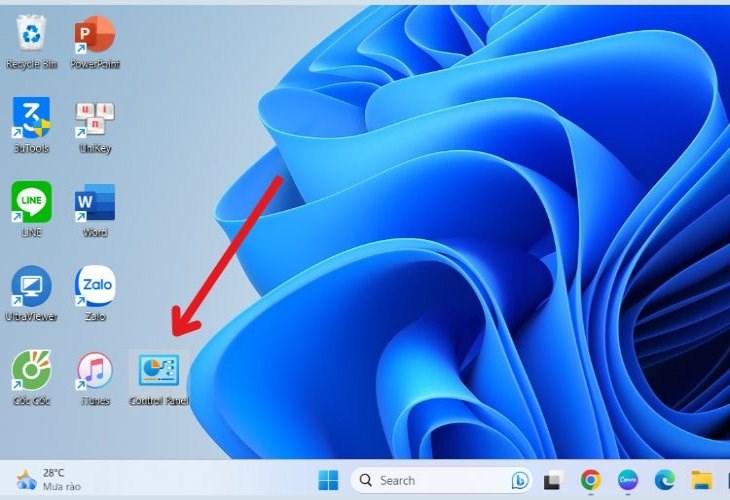Click the Bing icon in search box

520,480
